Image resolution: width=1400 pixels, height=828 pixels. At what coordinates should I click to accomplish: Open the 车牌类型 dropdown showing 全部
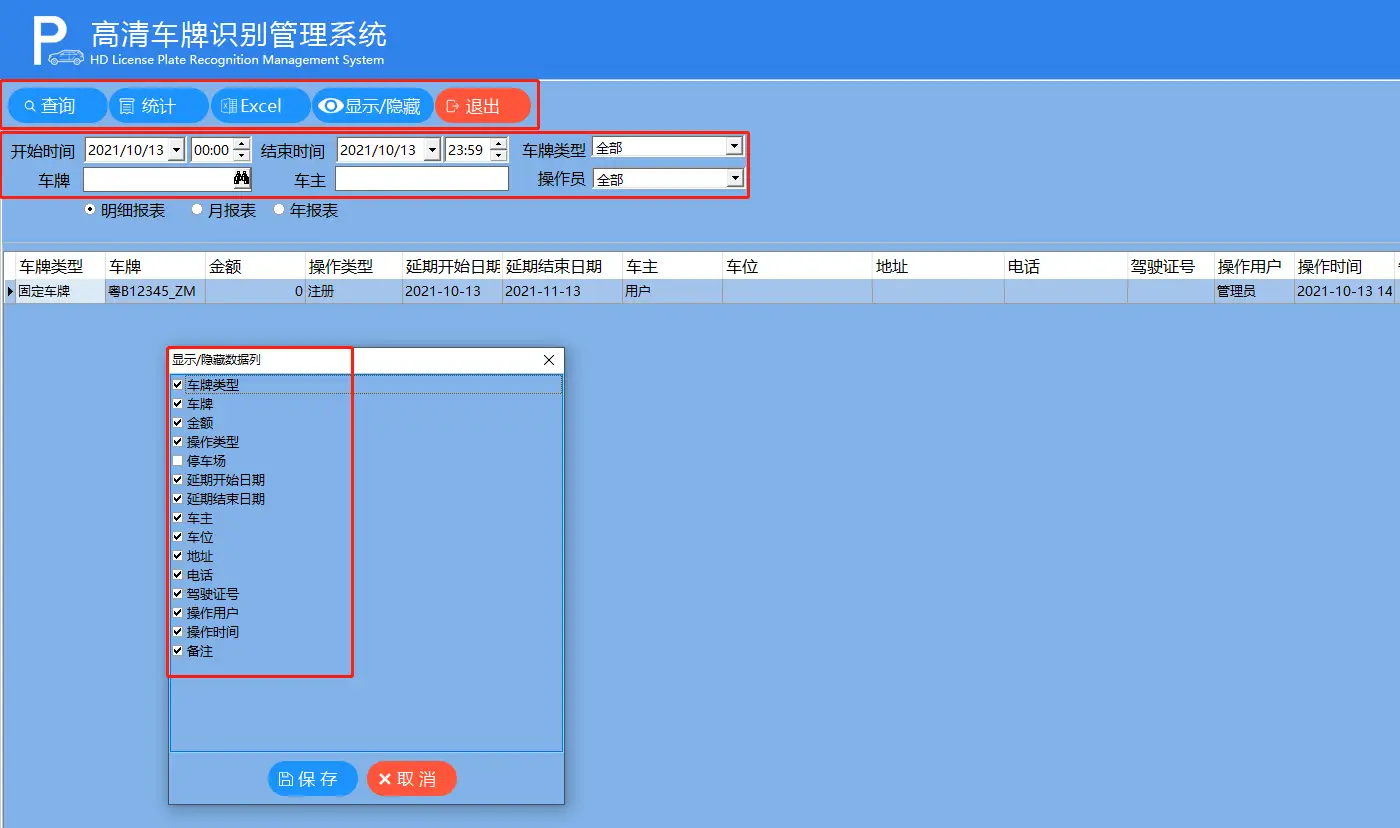coord(733,146)
